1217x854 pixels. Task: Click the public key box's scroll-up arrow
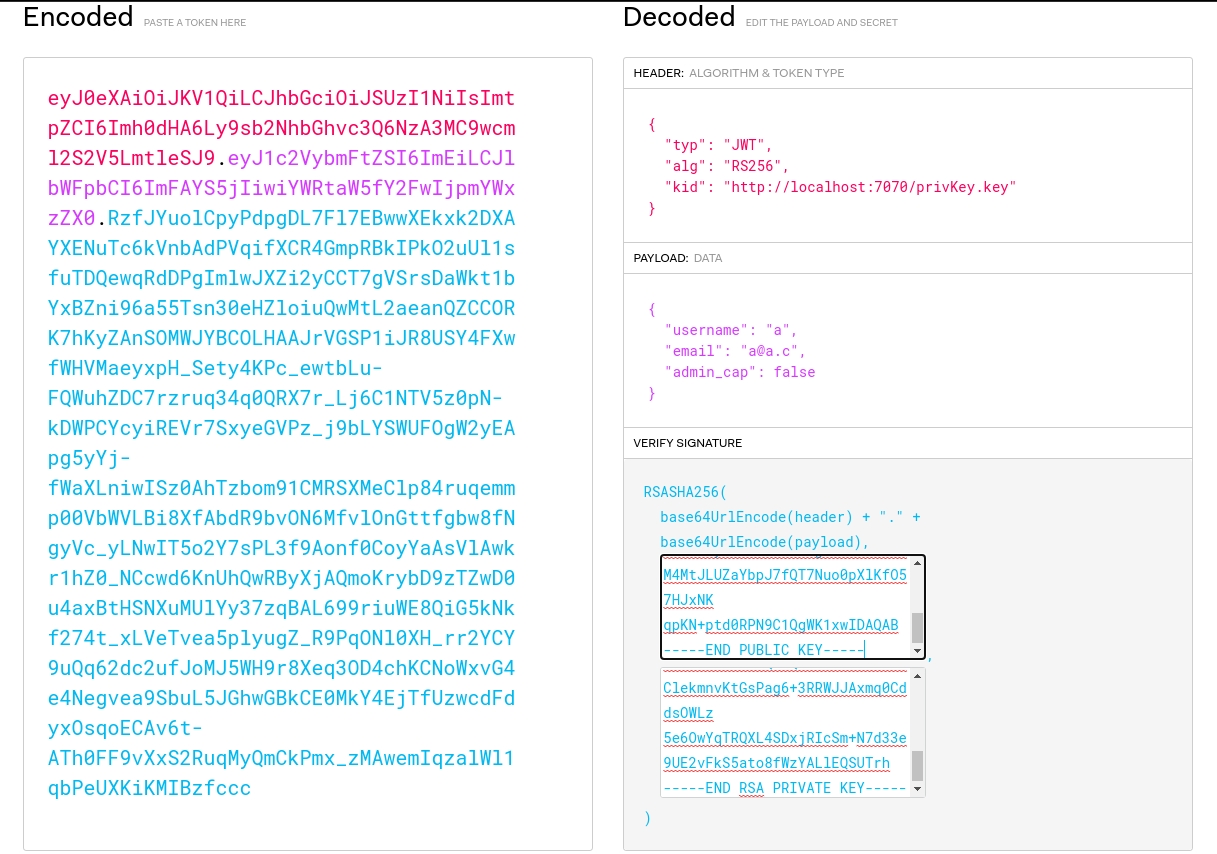coord(917,565)
